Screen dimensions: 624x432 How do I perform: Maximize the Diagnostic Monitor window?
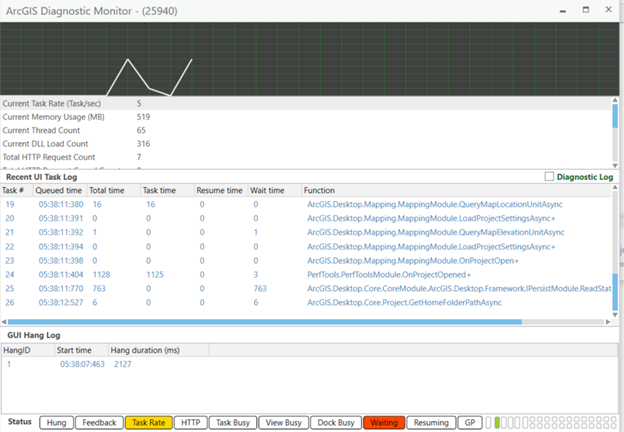[x=586, y=10]
